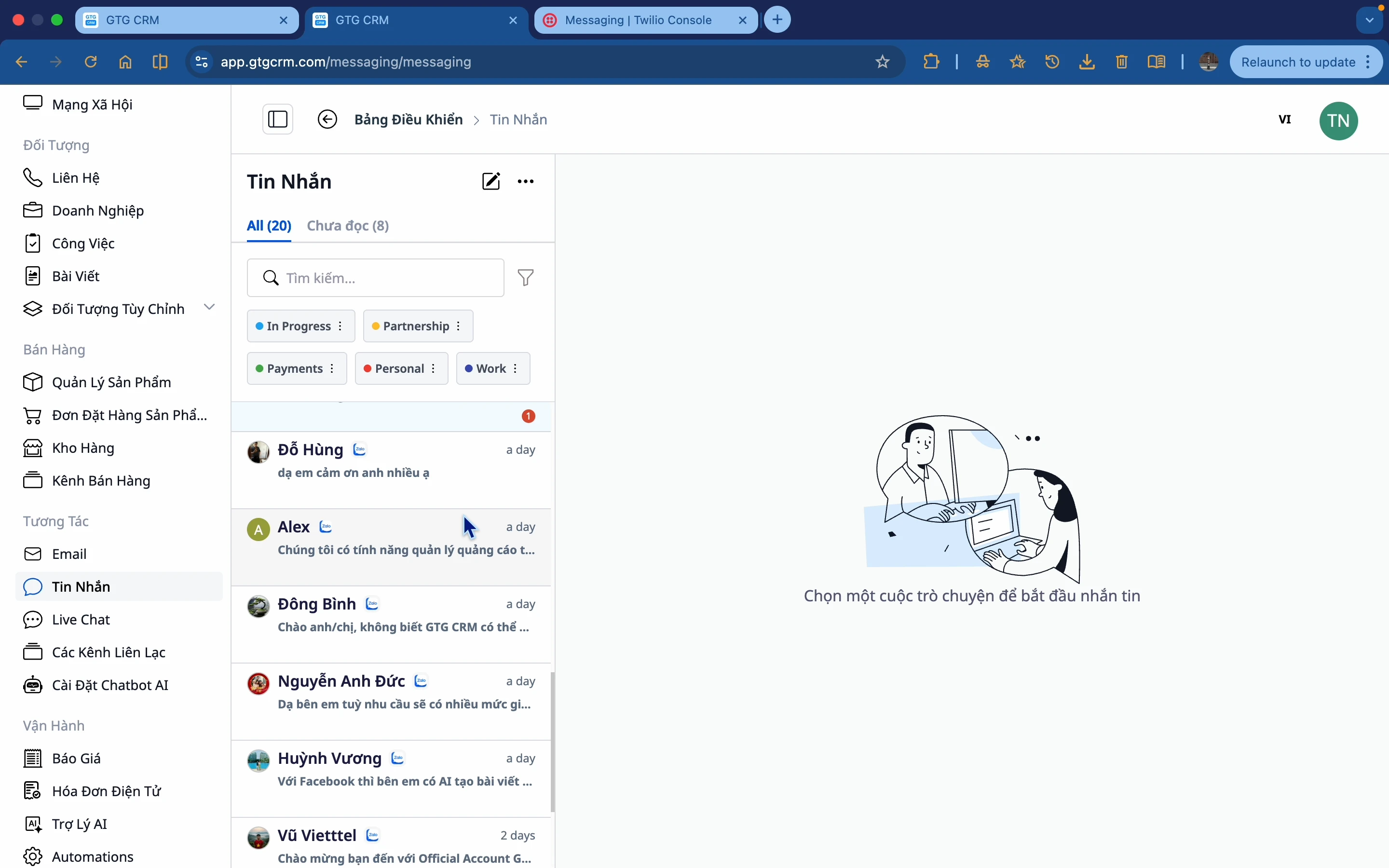Switch VI language selector

point(1284,120)
